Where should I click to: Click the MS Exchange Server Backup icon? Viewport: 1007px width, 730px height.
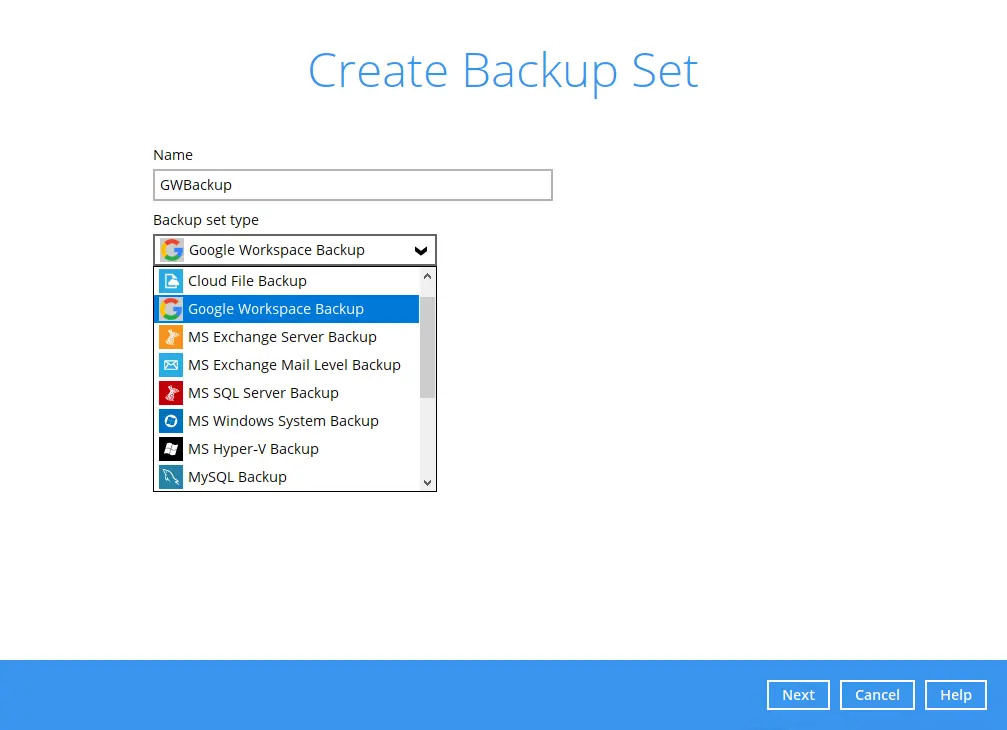point(171,337)
